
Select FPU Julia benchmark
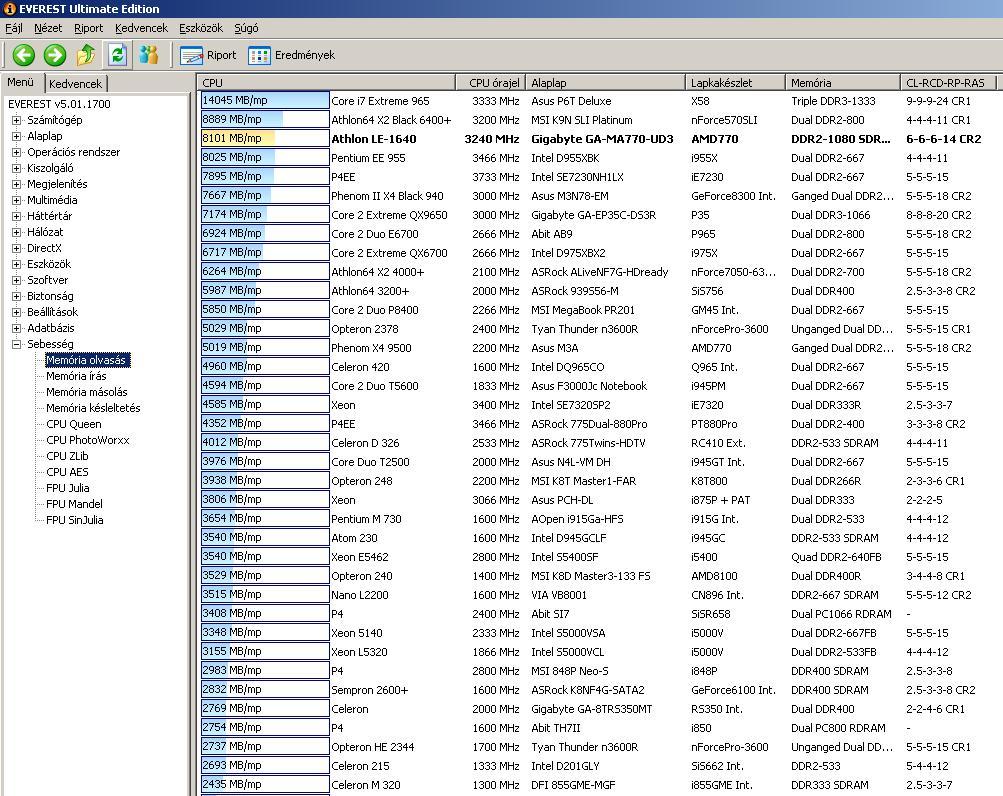tap(68, 488)
